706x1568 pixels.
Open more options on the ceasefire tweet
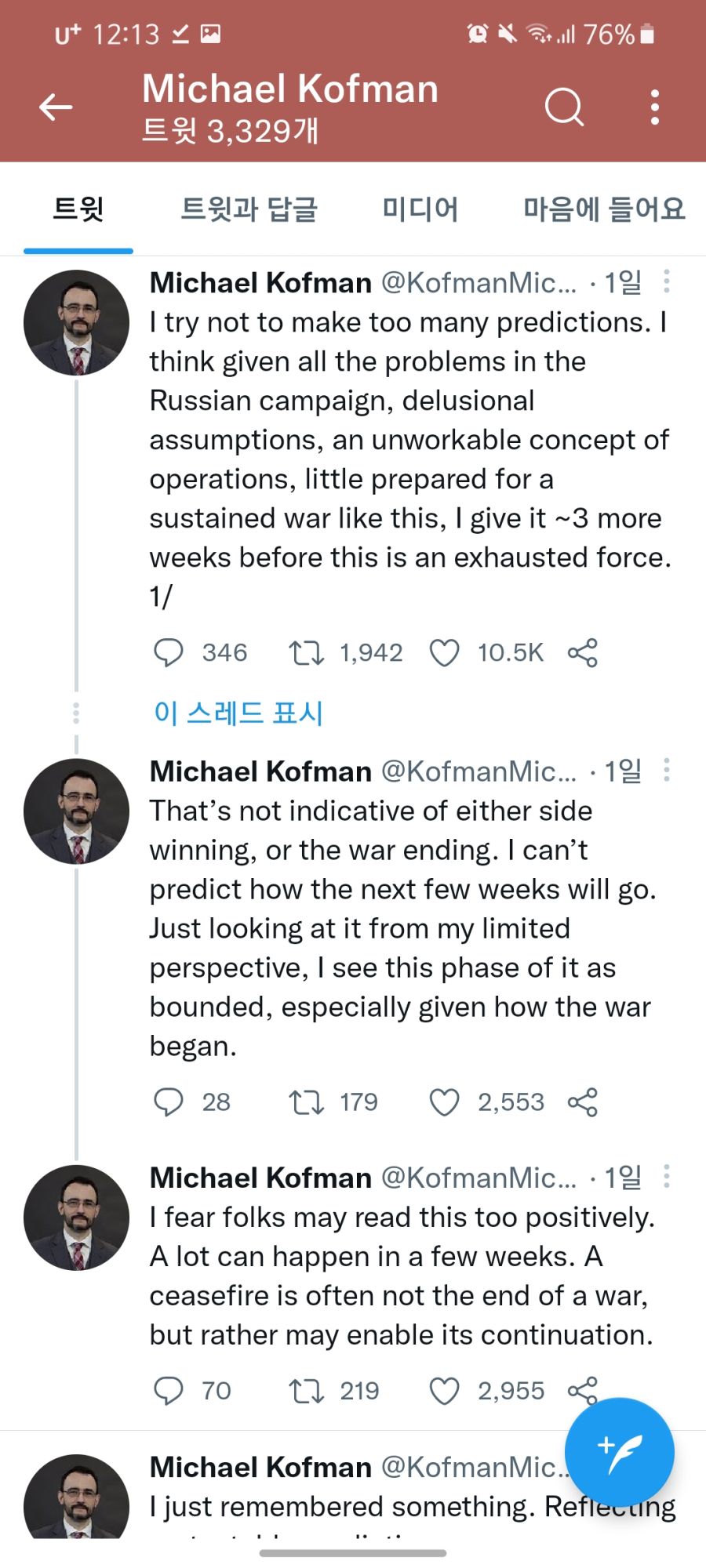[x=667, y=1176]
